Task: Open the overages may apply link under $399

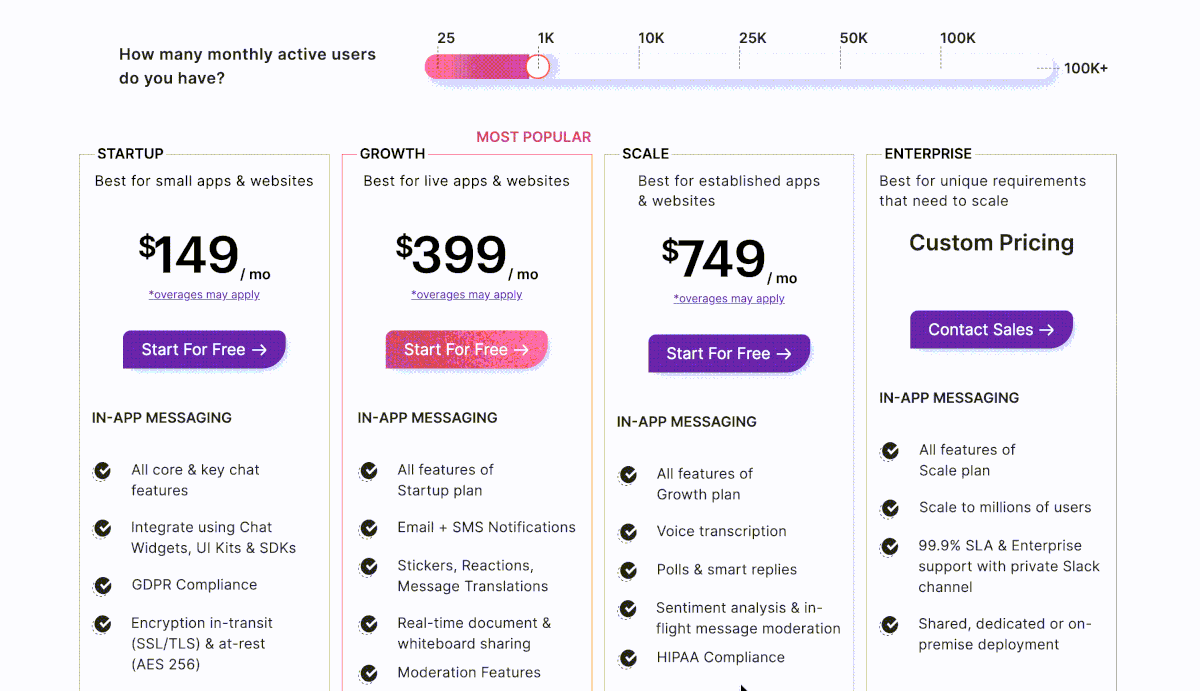Action: pyautogui.click(x=467, y=295)
